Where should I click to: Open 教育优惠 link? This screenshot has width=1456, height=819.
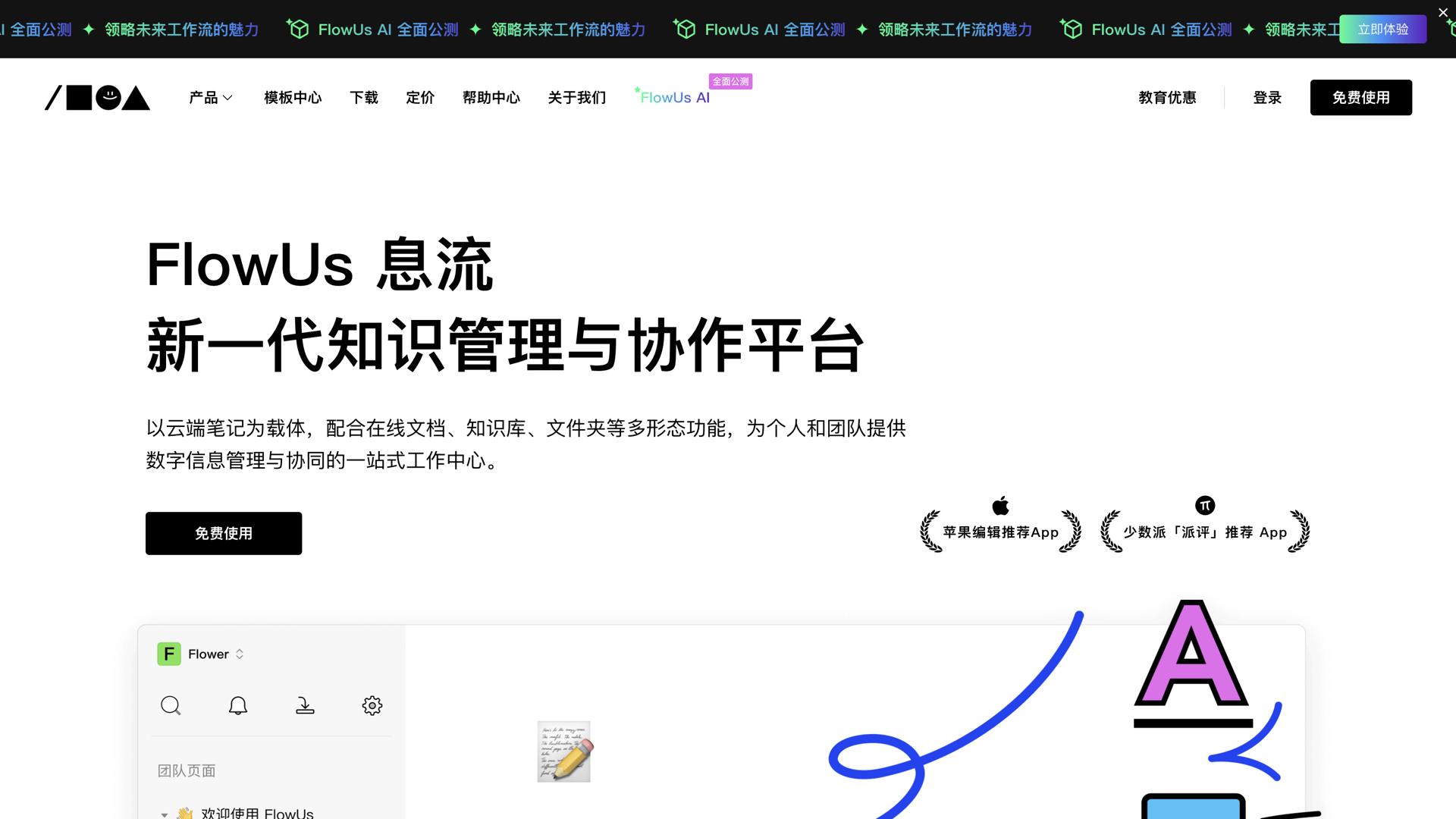click(x=1167, y=98)
